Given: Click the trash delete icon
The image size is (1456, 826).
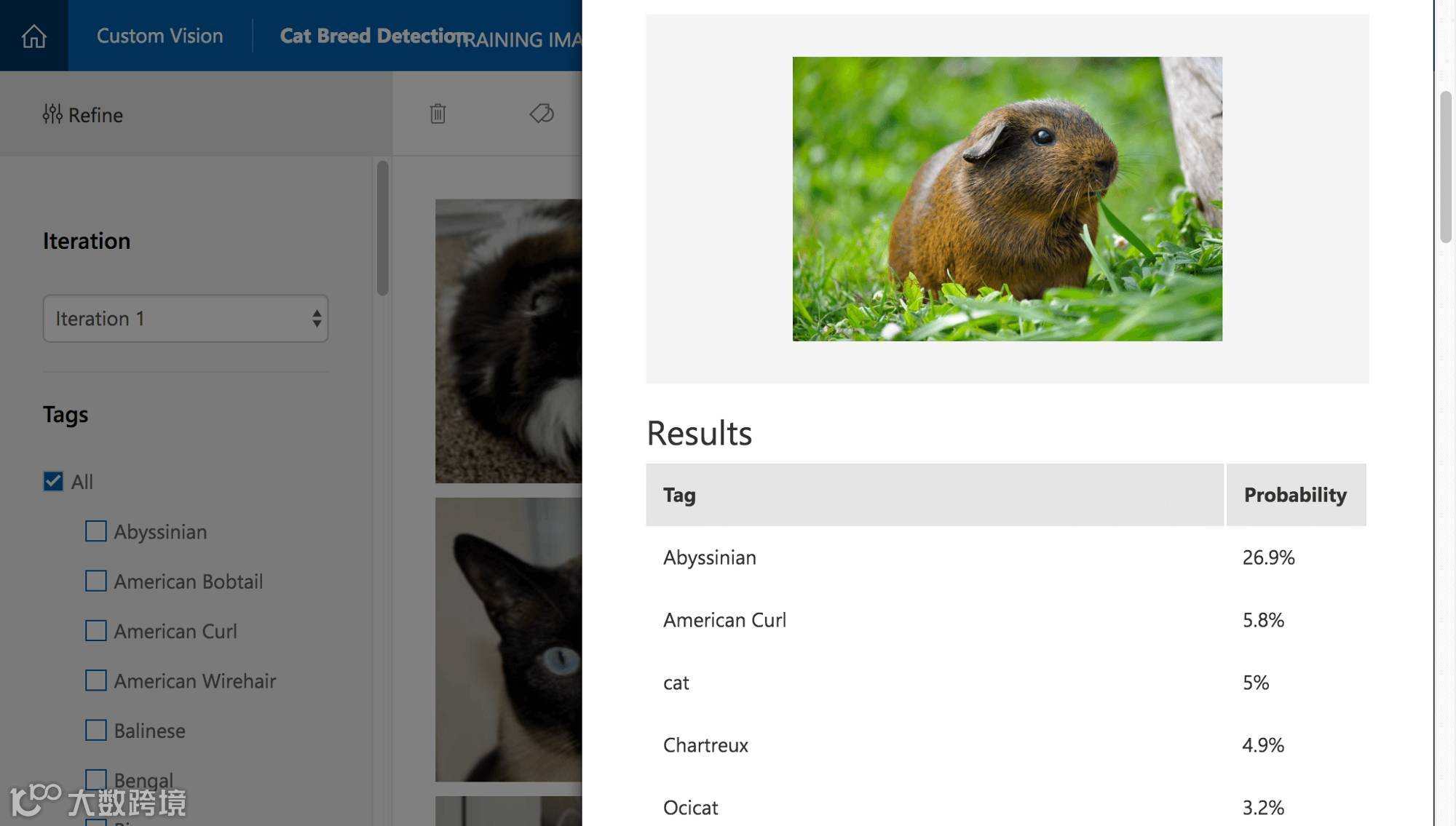Looking at the screenshot, I should tap(438, 114).
